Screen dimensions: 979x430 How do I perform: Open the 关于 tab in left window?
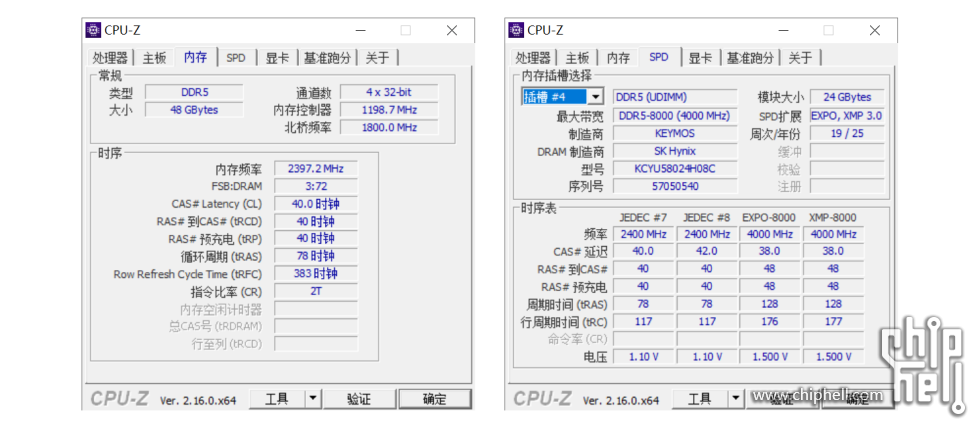(377, 58)
